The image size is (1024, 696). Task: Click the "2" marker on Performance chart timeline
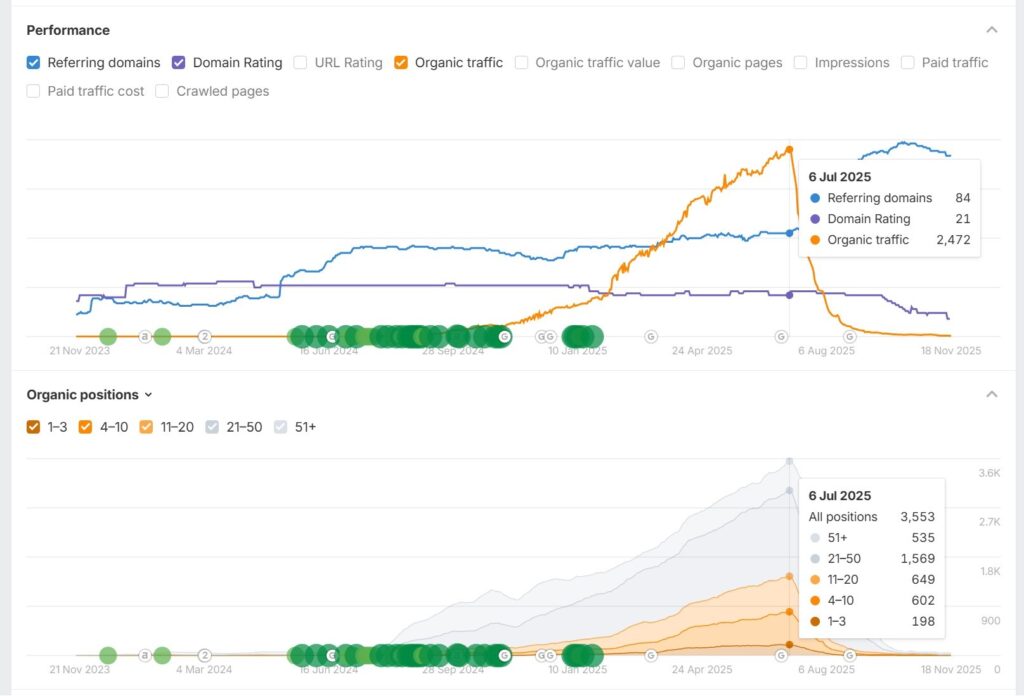tap(205, 337)
